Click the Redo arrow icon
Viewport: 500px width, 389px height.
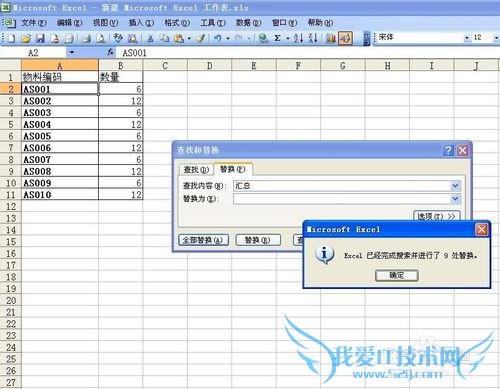pyautogui.click(x=239, y=38)
